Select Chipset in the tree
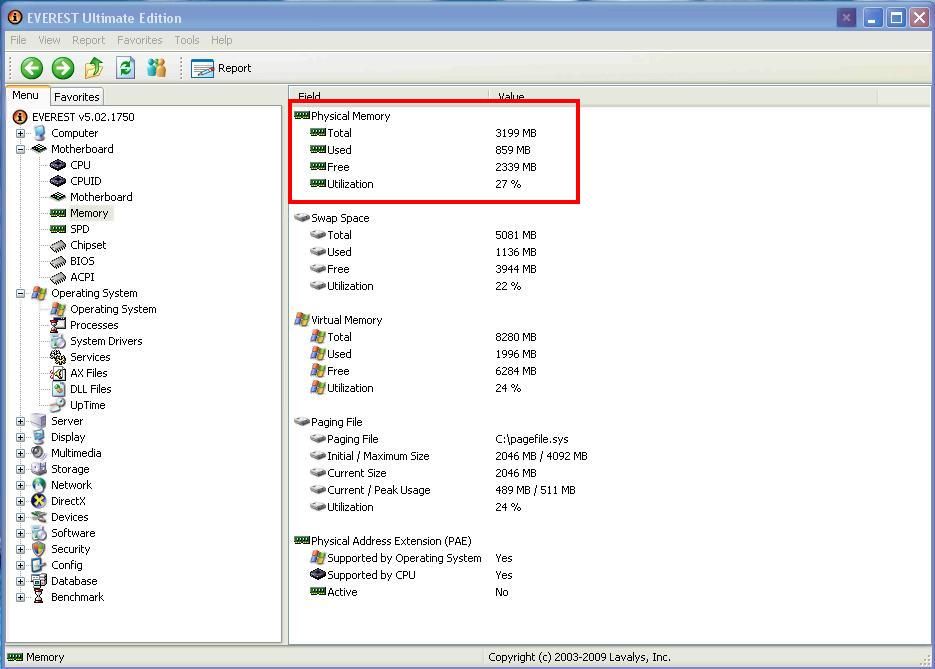The image size is (935, 669). coord(88,245)
